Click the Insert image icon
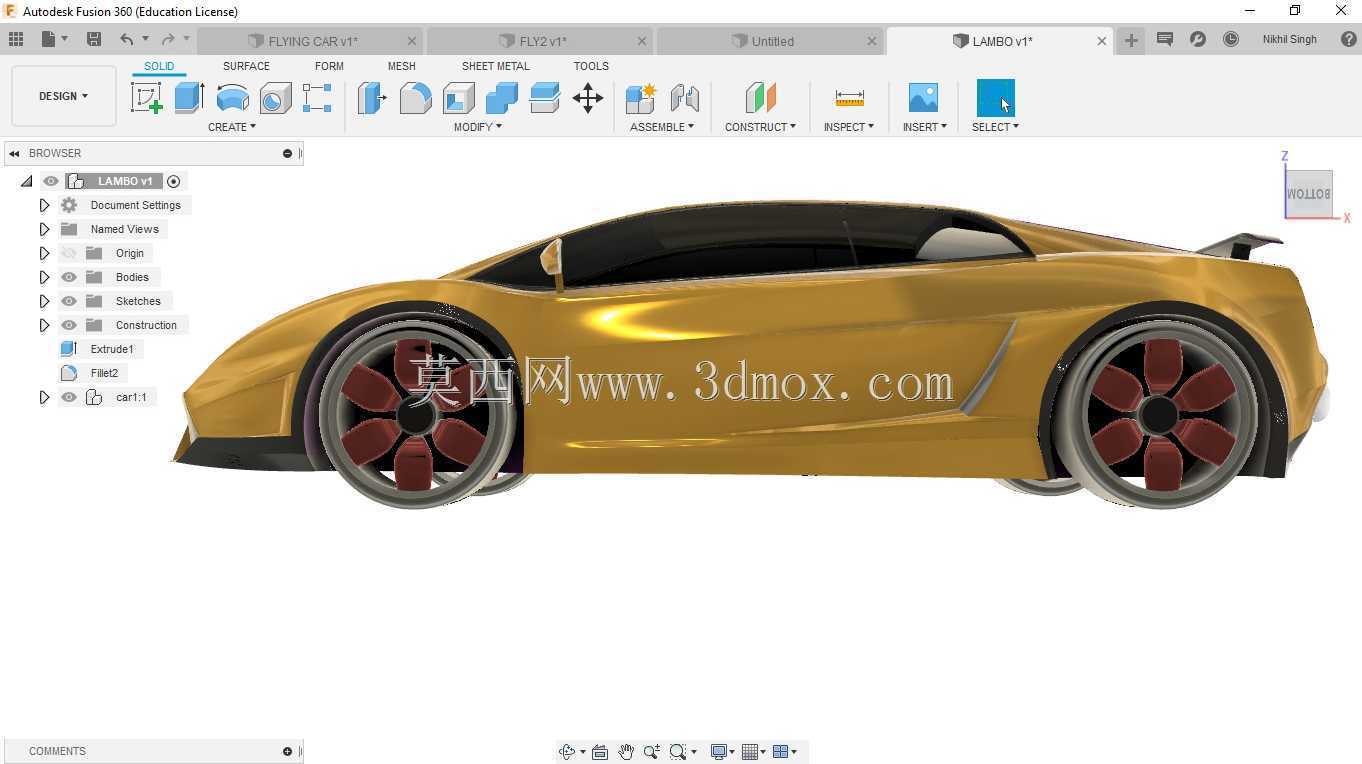The width and height of the screenshot is (1362, 764). [x=923, y=98]
